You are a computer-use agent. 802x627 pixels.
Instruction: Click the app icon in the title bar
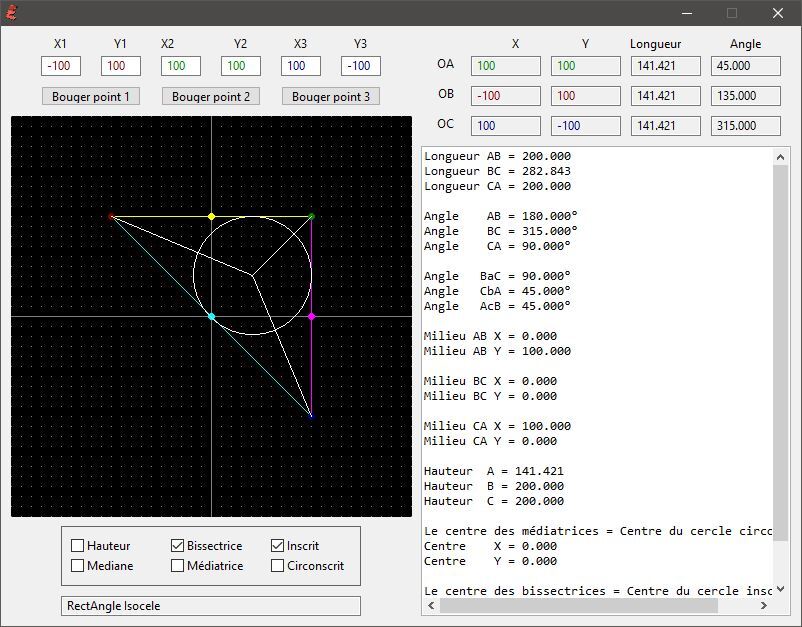pos(12,13)
